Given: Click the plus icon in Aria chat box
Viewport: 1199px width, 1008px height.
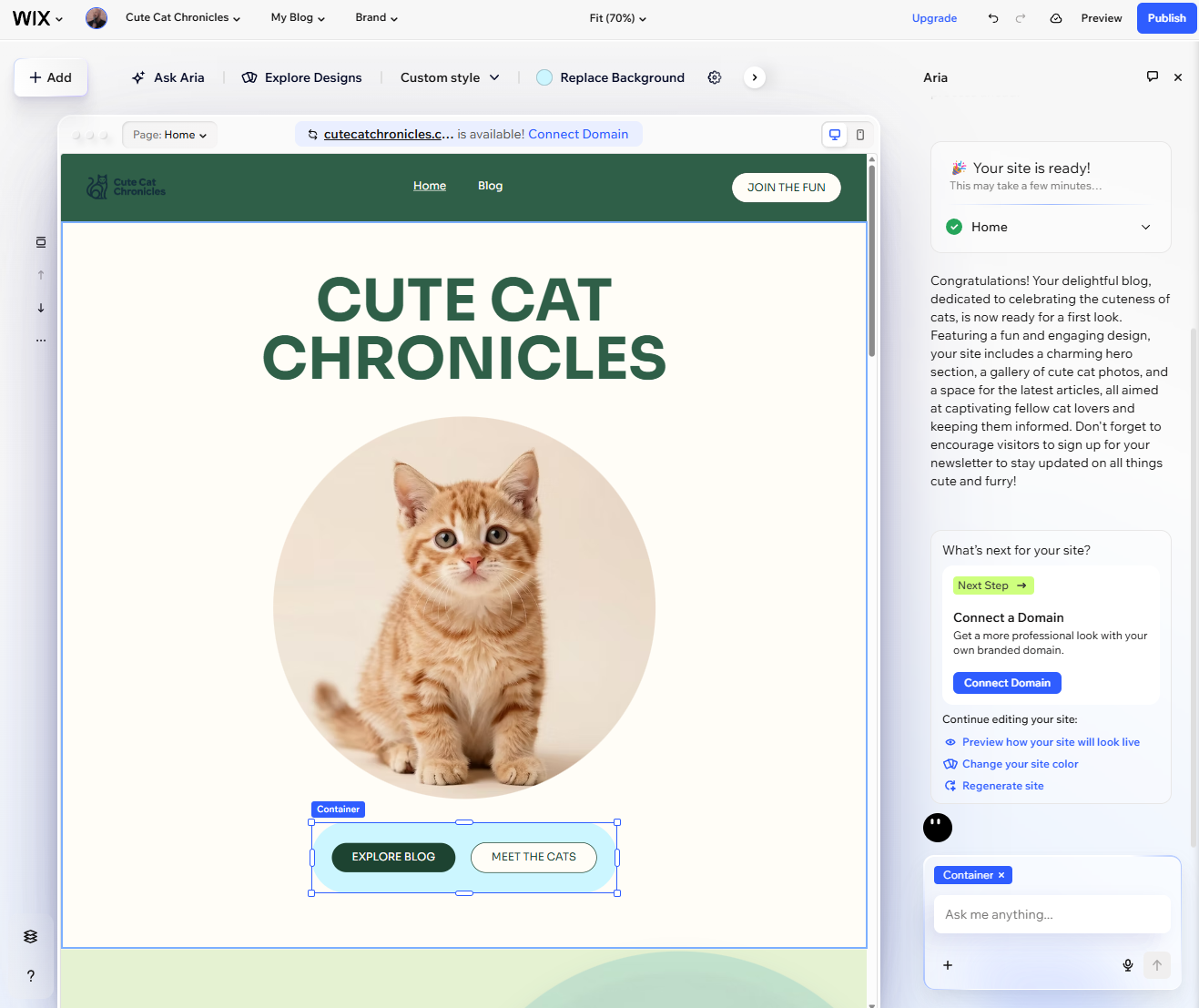Looking at the screenshot, I should [x=948, y=965].
